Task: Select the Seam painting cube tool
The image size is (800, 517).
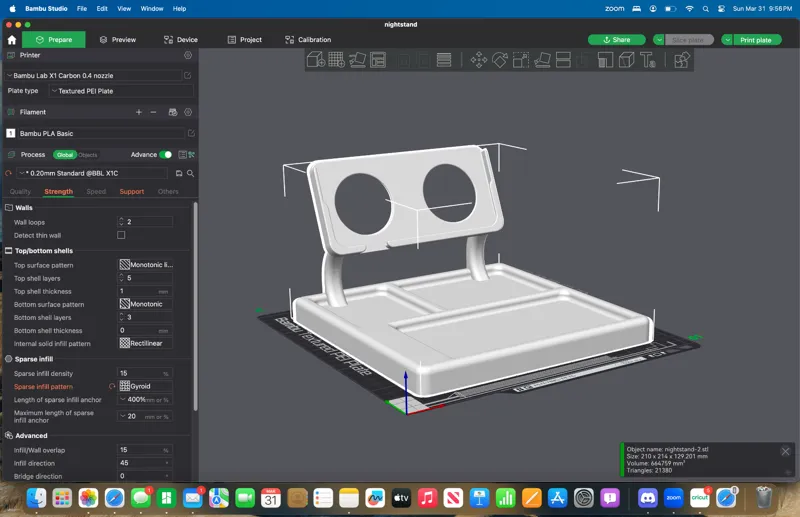Action: click(x=627, y=60)
